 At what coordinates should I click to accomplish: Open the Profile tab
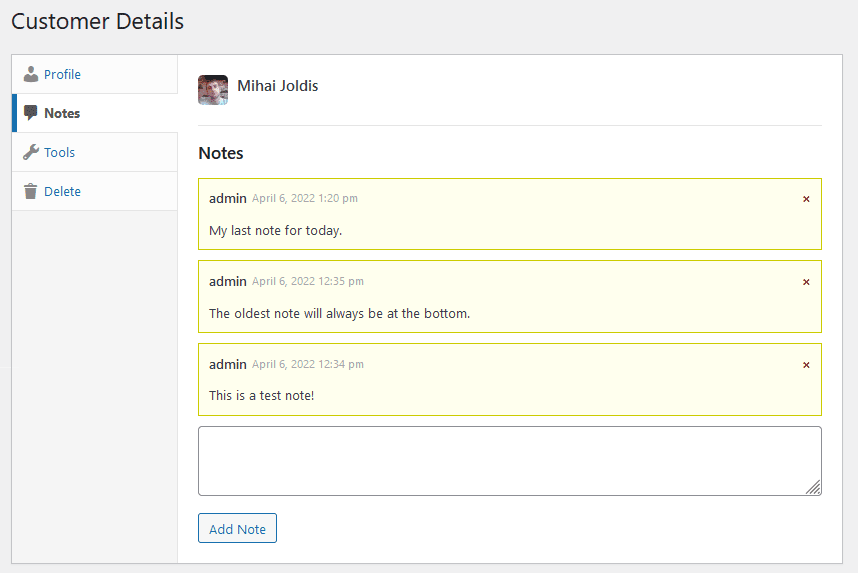click(x=62, y=74)
